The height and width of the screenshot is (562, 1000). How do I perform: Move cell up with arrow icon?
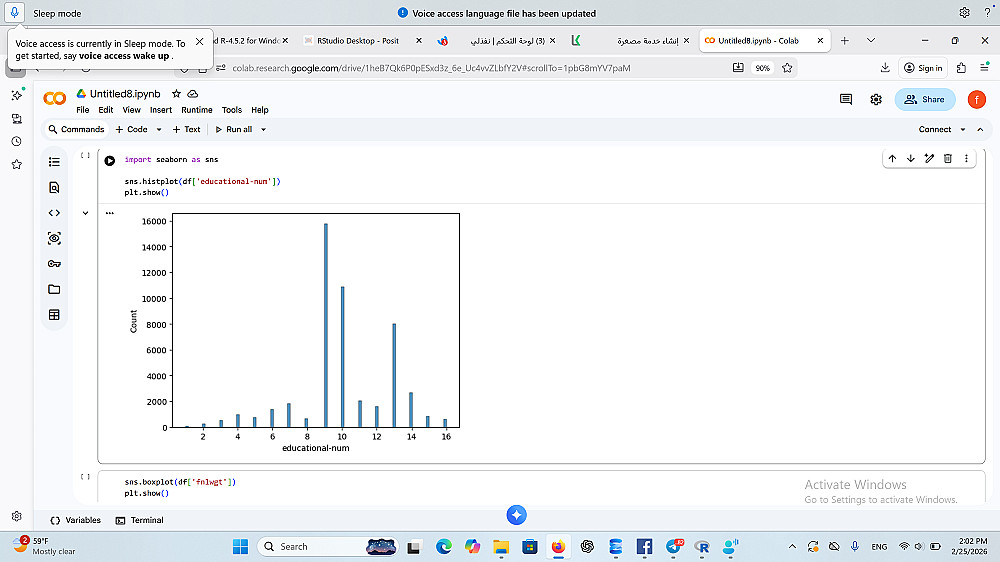(x=892, y=158)
